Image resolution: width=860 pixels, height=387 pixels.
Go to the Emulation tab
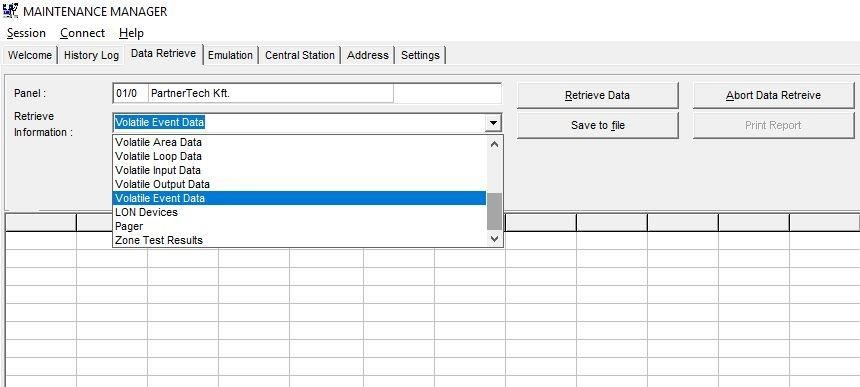click(x=230, y=55)
